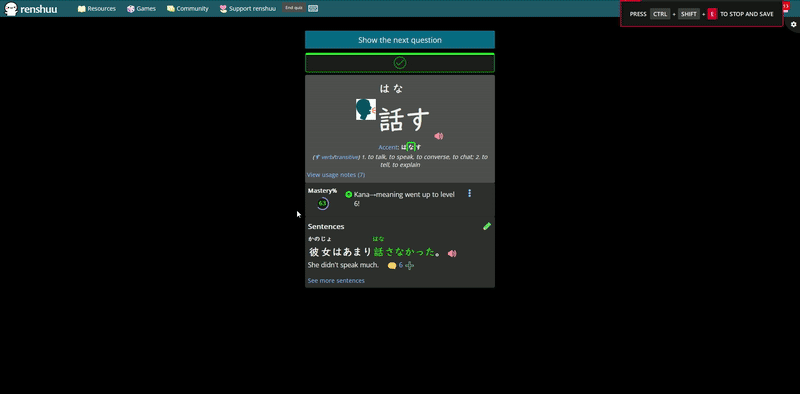Image resolution: width=800 pixels, height=394 pixels.
Task: Open the Games menu
Action: coord(141,9)
